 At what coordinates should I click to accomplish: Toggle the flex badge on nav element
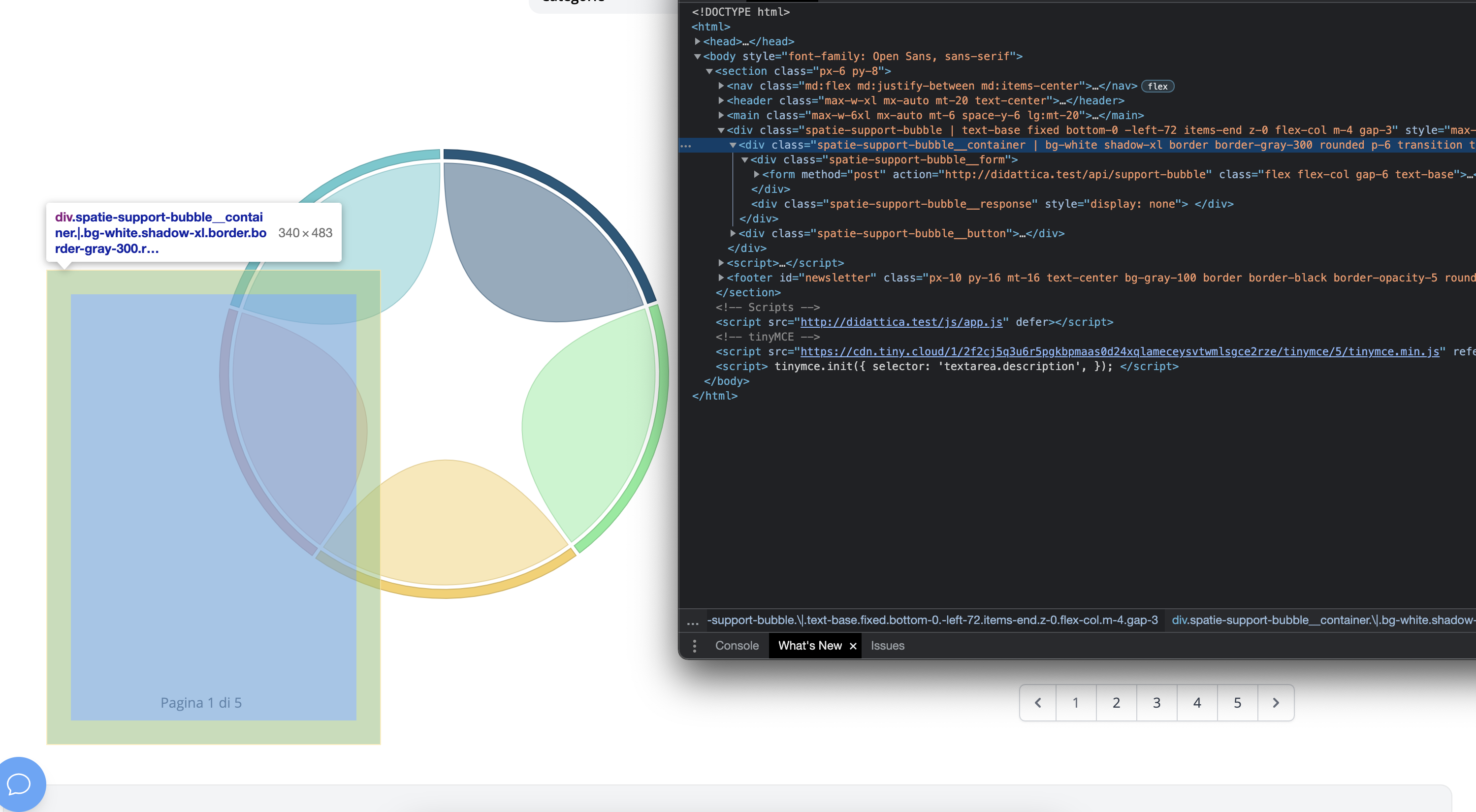point(1157,87)
